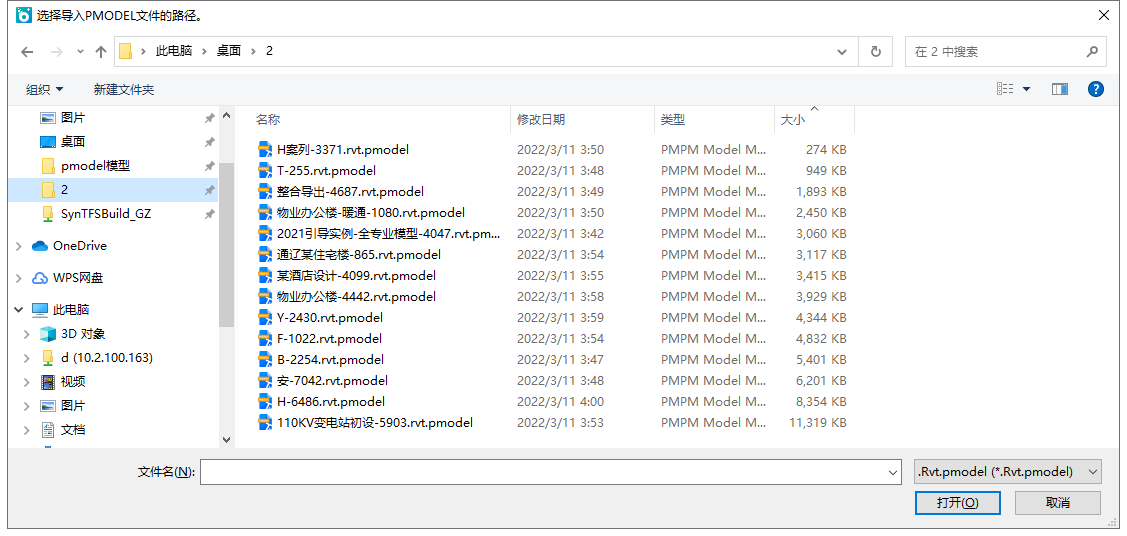Click the 文件名 input field
The width and height of the screenshot is (1127, 536).
(543, 472)
